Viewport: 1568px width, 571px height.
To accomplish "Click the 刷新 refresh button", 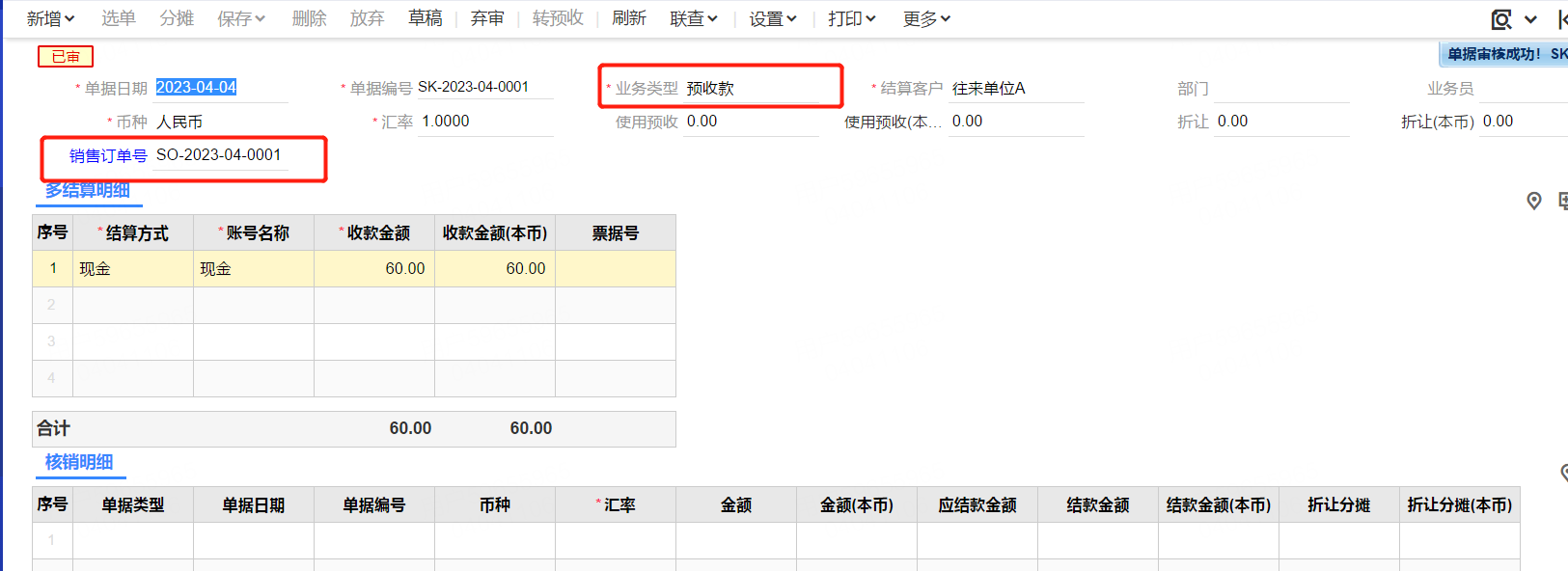I will pos(628,18).
